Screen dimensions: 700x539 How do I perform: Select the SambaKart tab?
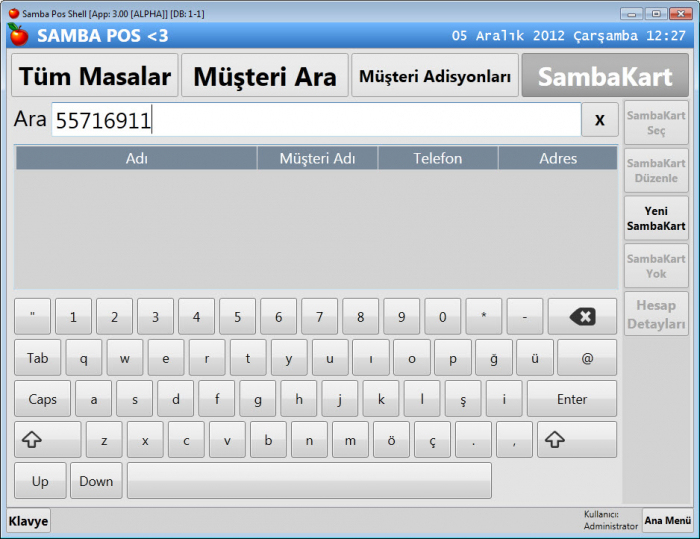click(x=604, y=76)
